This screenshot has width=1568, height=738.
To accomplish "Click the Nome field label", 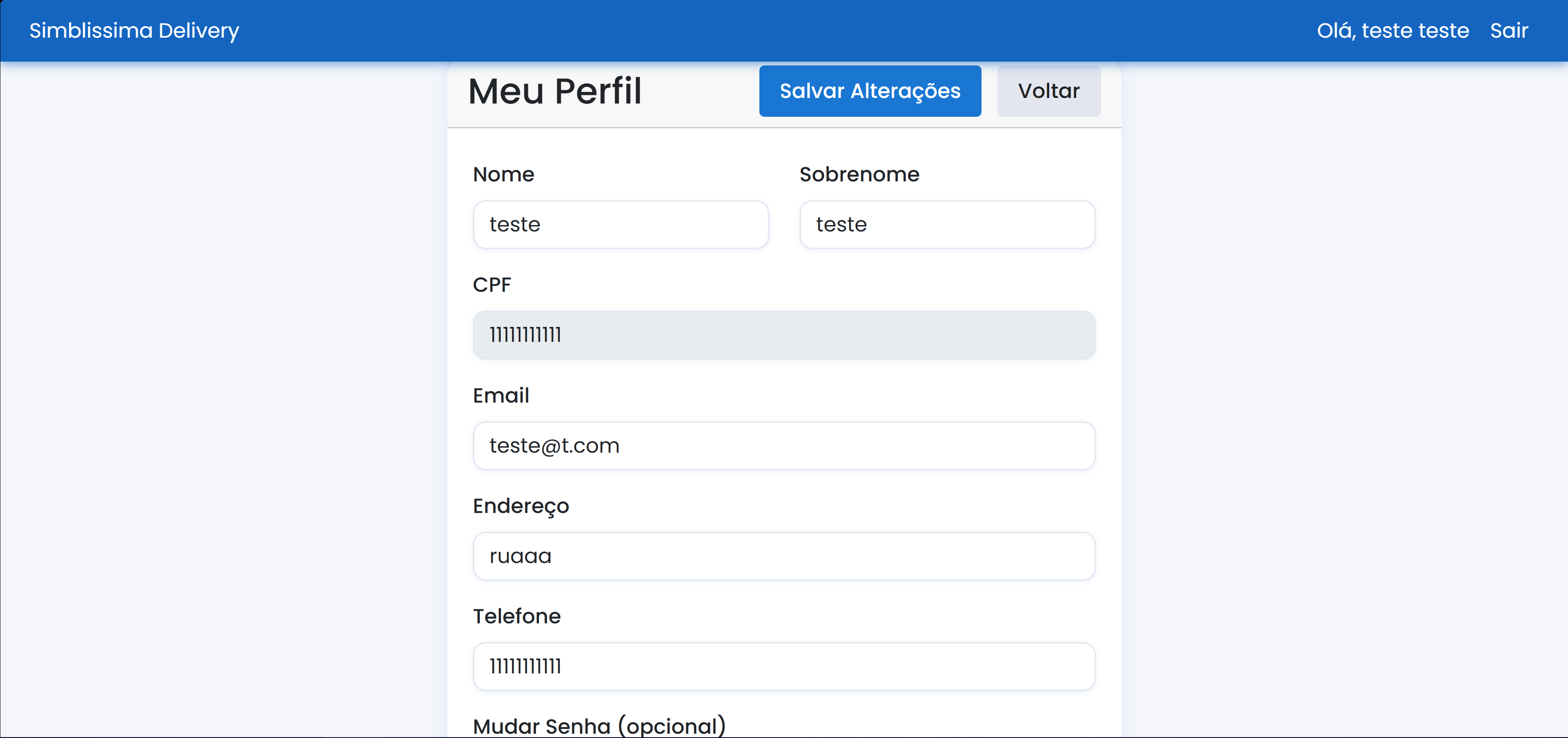I will point(503,174).
